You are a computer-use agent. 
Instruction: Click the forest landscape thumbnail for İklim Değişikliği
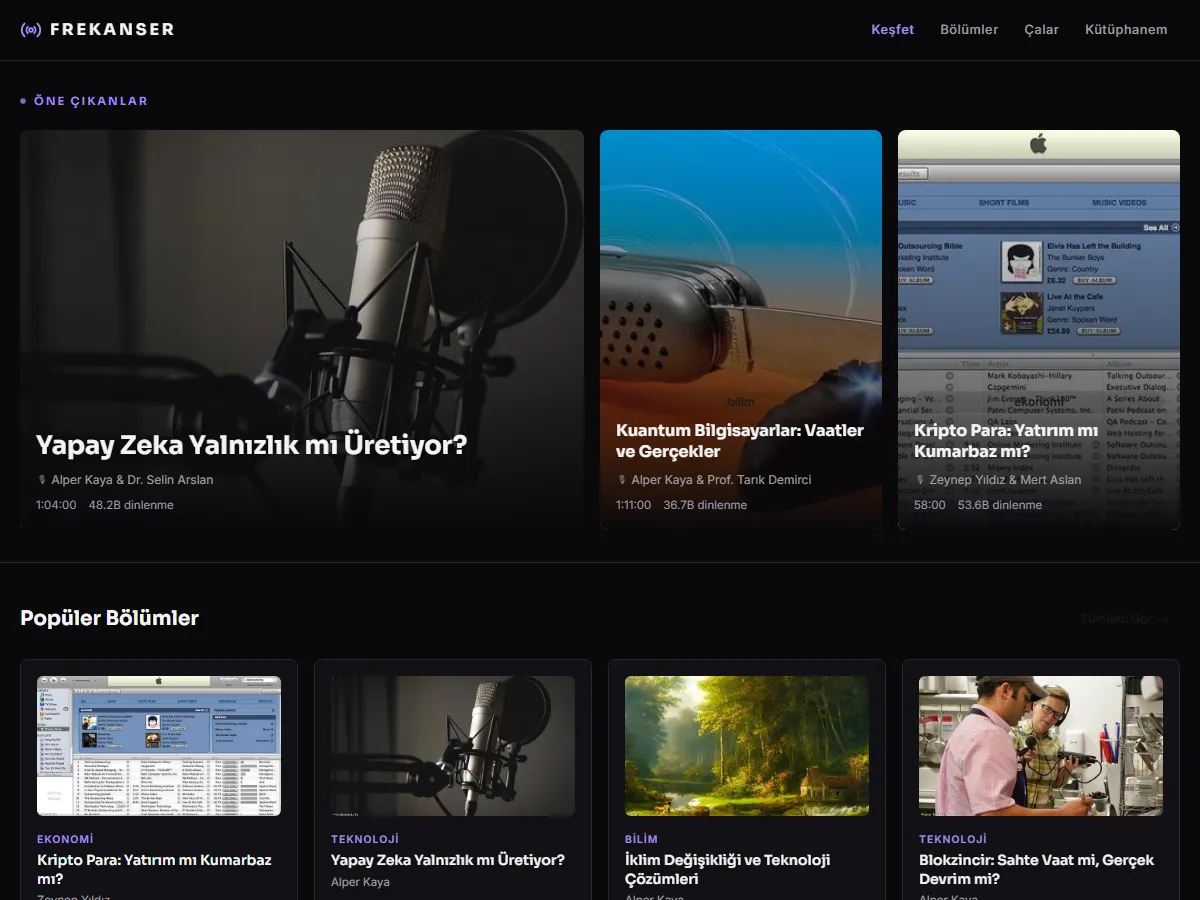(747, 746)
